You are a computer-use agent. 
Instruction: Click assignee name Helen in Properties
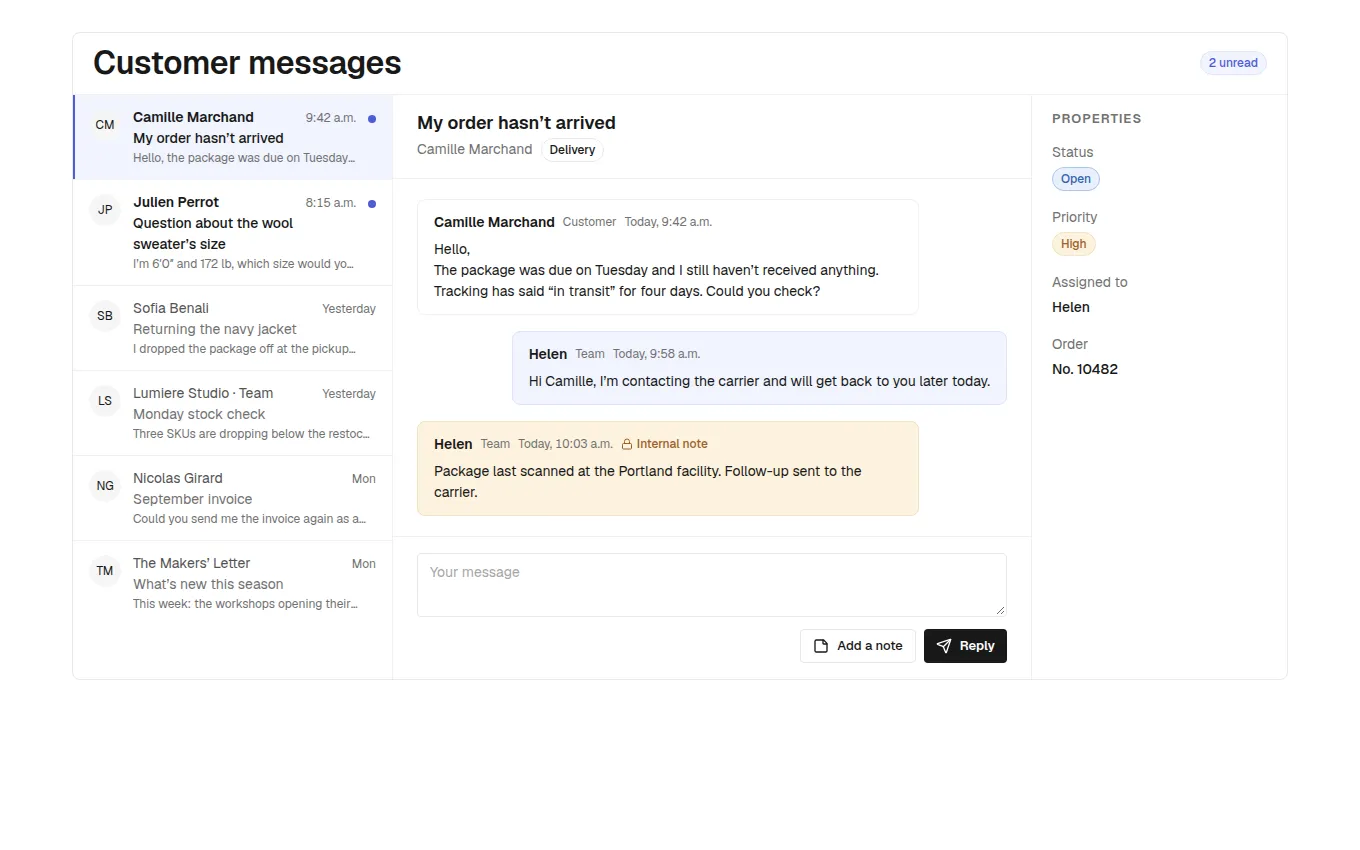click(x=1071, y=307)
